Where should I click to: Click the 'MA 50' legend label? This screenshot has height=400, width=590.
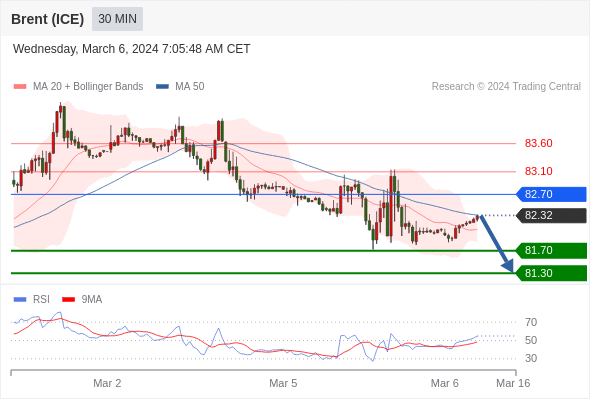click(190, 87)
